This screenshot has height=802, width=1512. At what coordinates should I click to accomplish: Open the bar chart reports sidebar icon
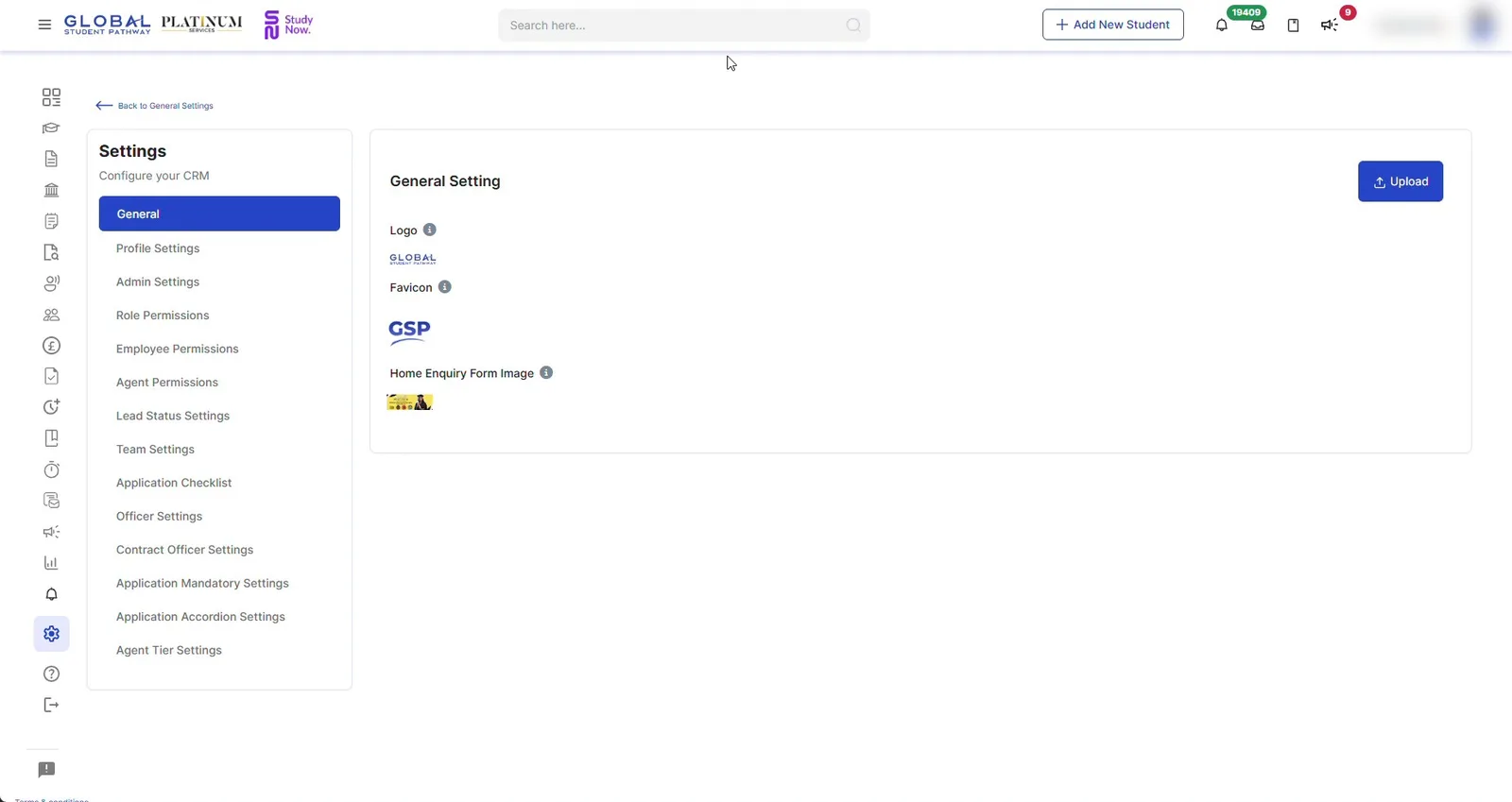[51, 563]
